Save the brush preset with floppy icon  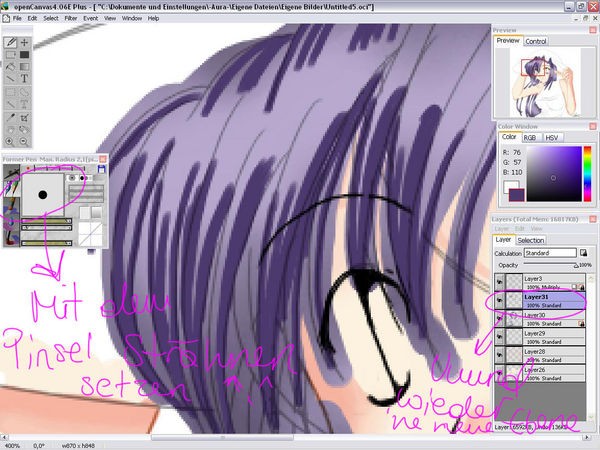point(103,170)
